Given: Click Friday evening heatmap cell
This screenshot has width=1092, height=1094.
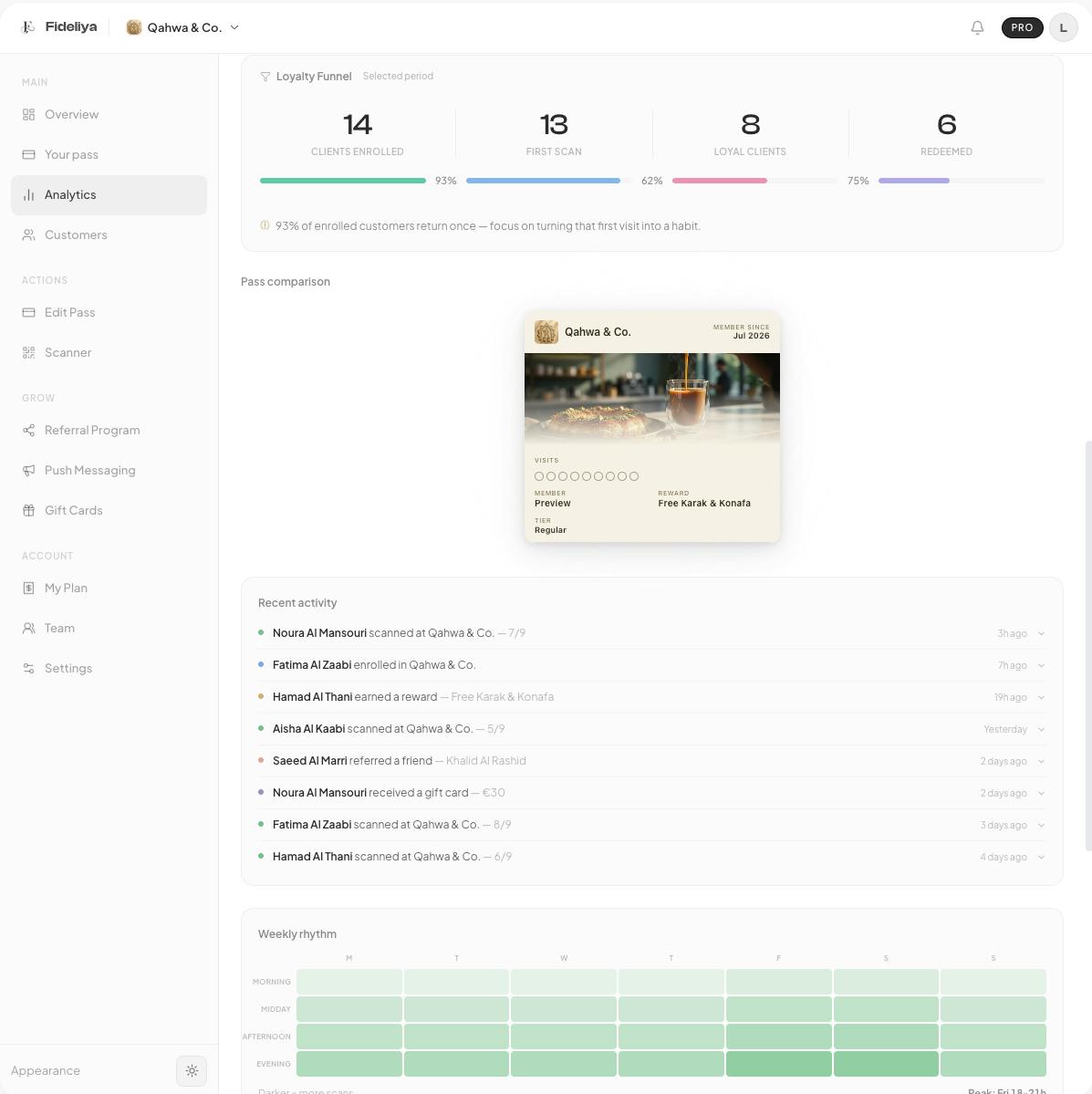Looking at the screenshot, I should 779,1064.
